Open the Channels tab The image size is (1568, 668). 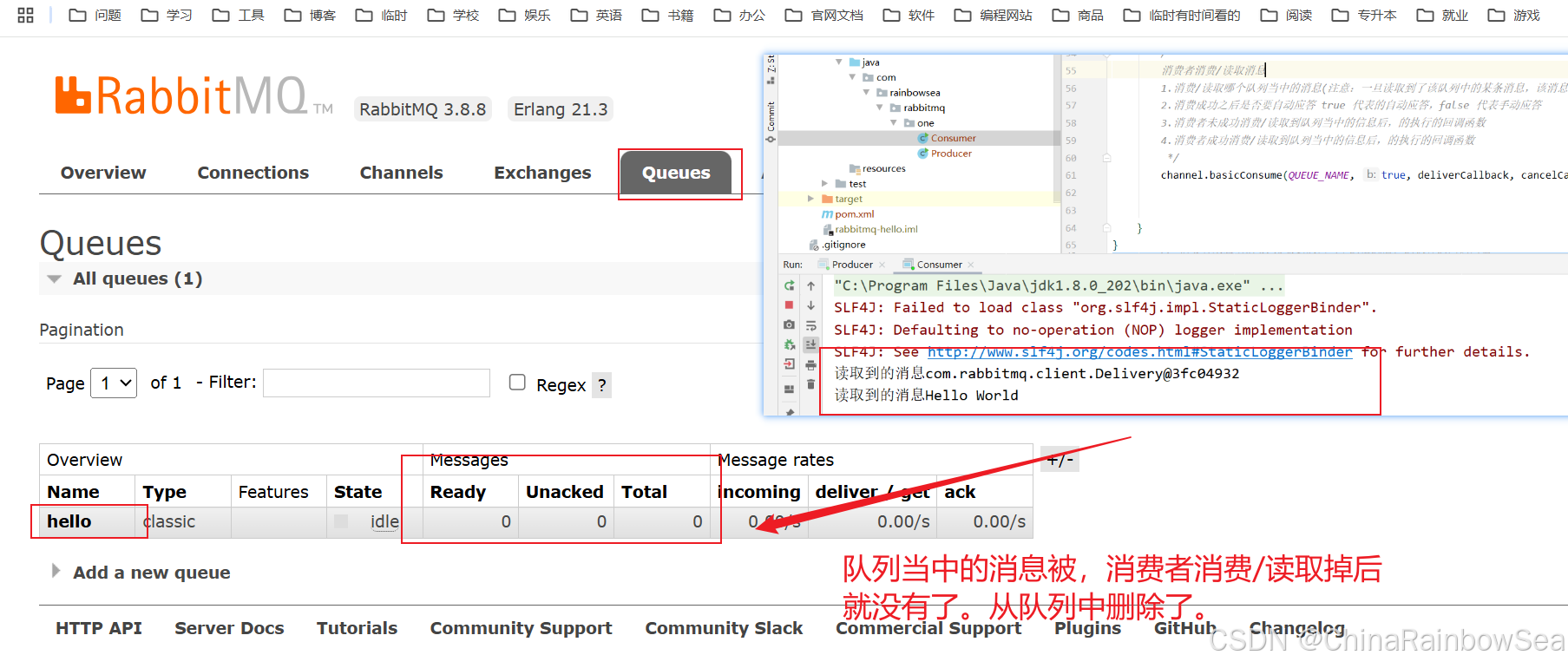click(401, 173)
